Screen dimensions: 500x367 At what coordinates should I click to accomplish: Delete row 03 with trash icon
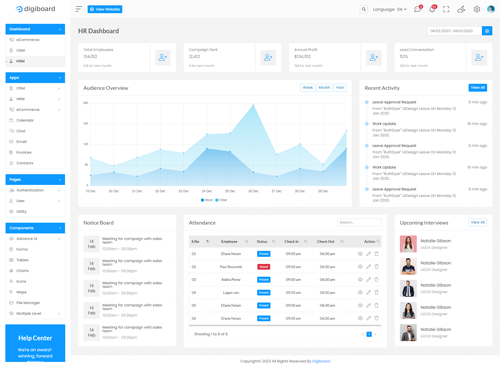376,279
